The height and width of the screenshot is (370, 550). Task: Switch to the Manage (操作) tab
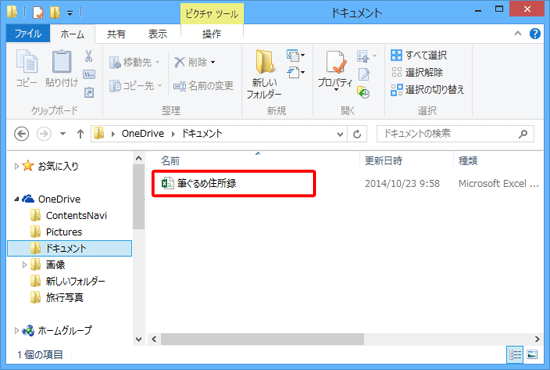[212, 34]
